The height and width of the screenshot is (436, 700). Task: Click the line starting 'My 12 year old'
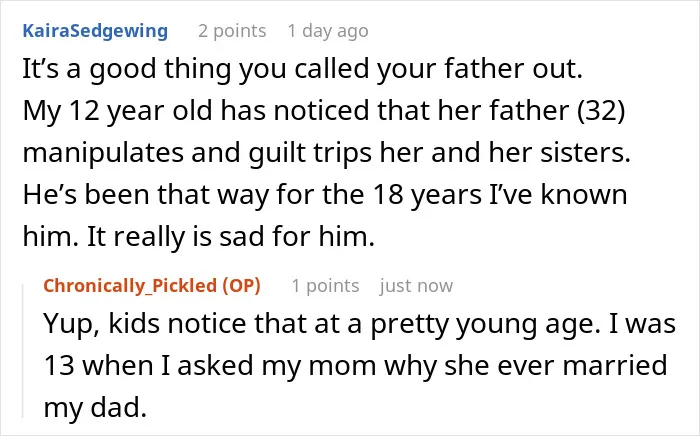[x=324, y=111]
